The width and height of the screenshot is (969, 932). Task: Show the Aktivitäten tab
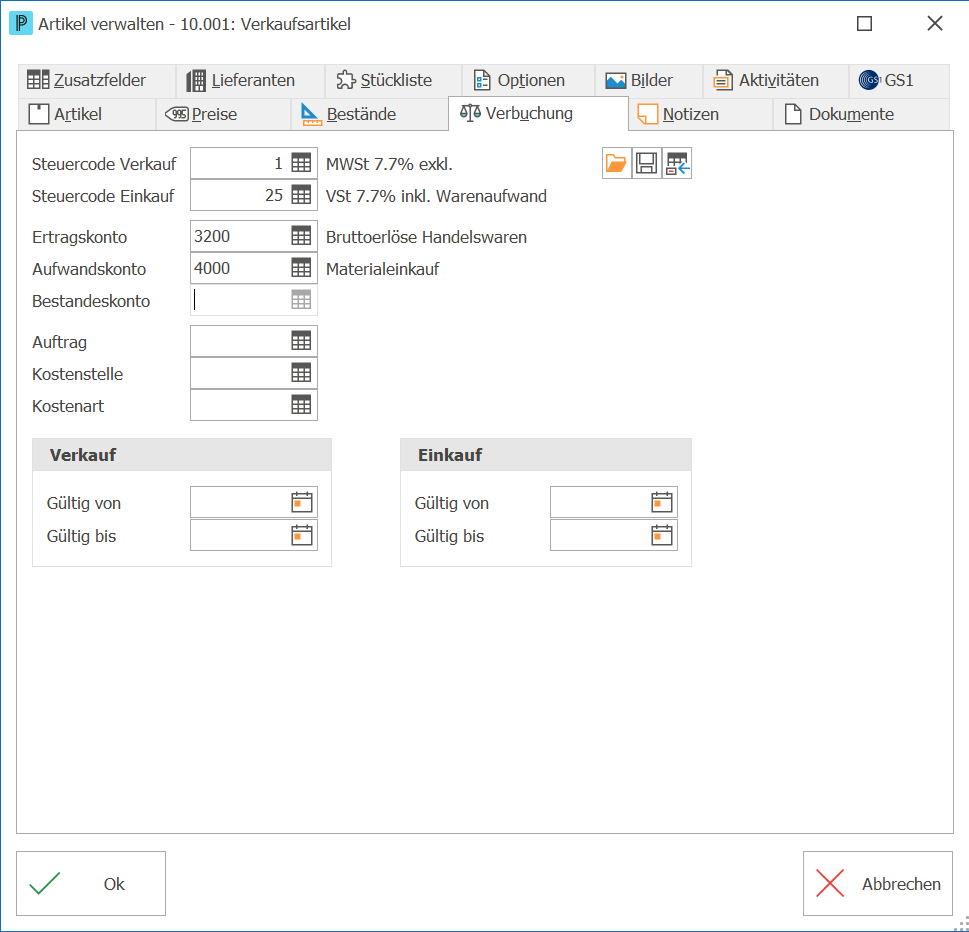coord(776,81)
